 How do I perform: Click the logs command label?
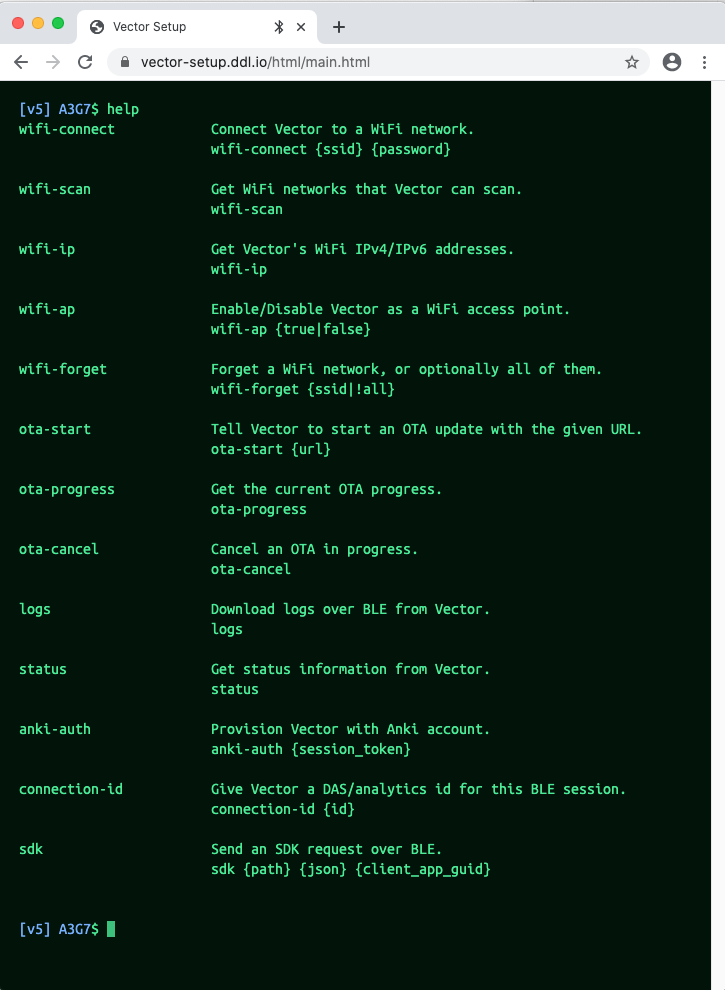34,609
